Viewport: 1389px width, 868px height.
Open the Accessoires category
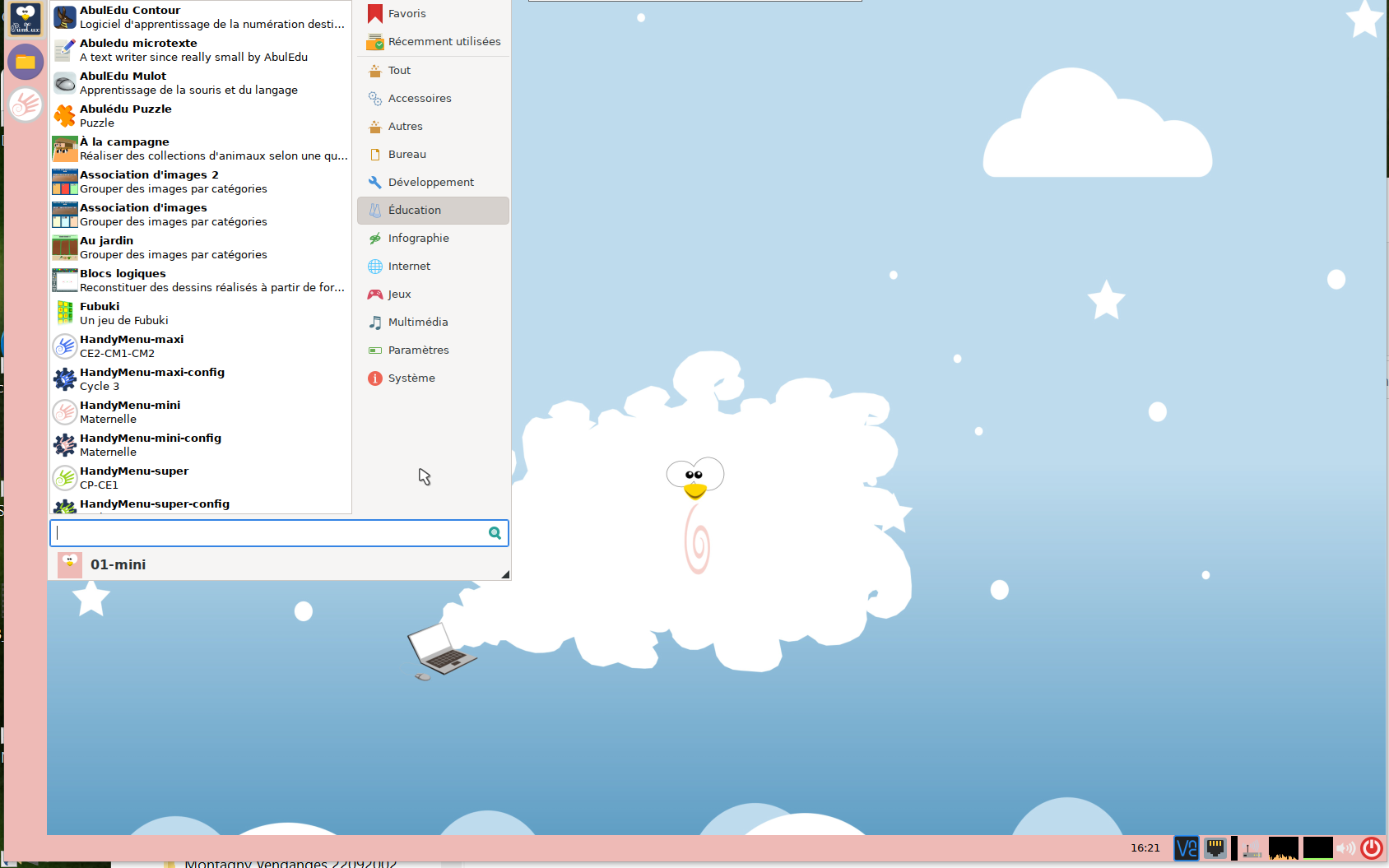click(x=434, y=99)
